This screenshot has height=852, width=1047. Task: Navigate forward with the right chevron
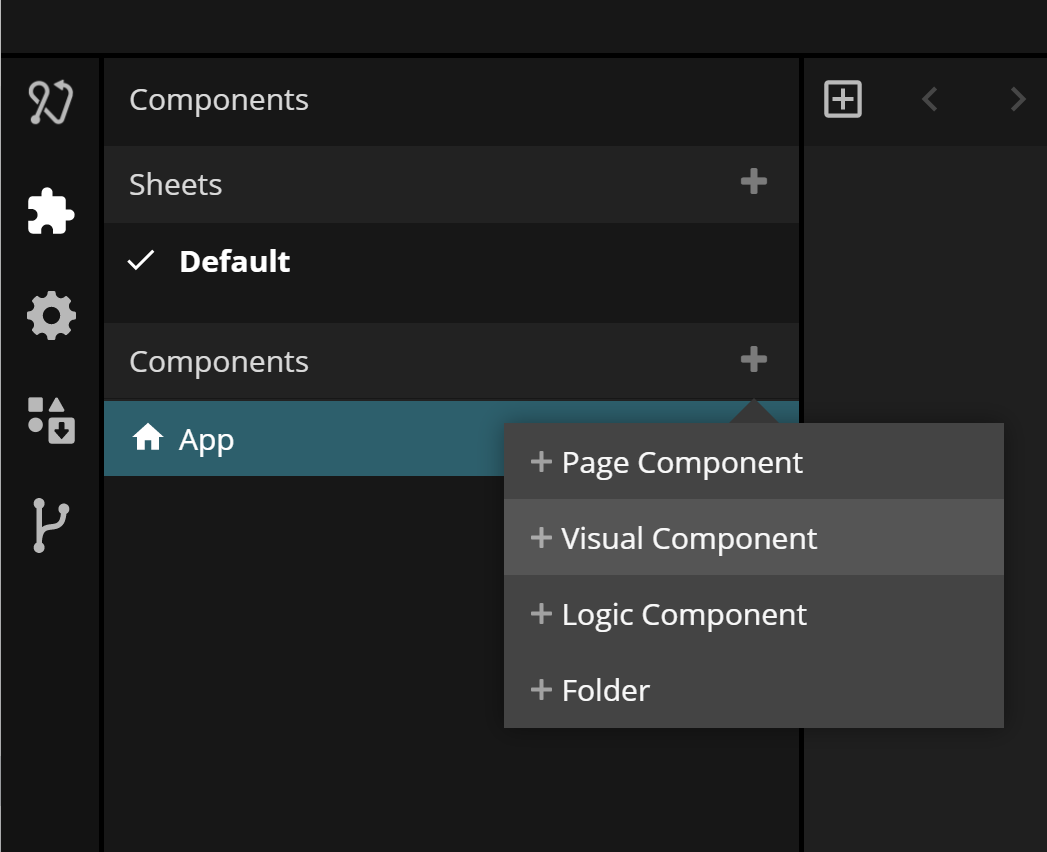[x=1018, y=99]
